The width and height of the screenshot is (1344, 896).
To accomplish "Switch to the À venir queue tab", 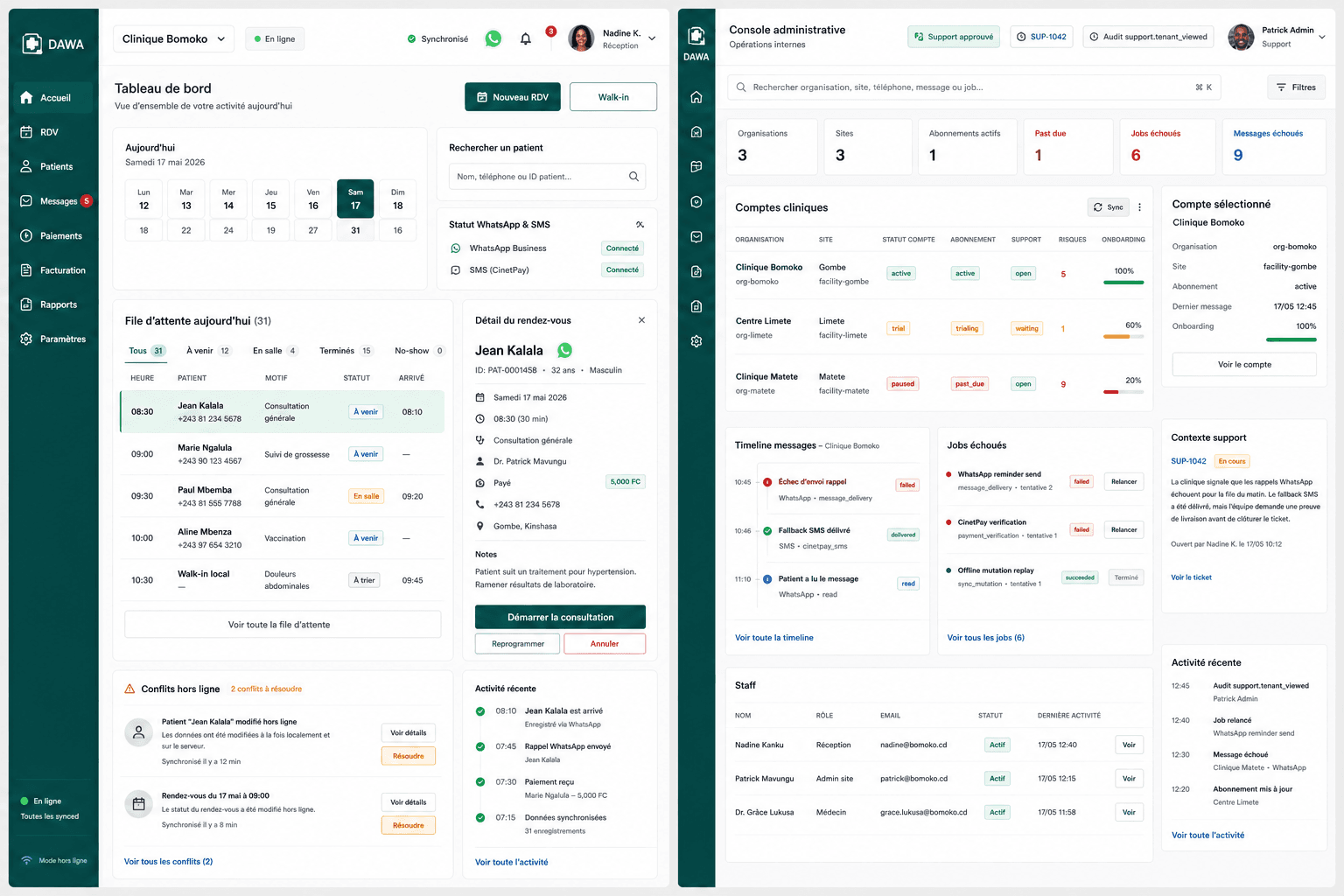I will coord(208,351).
